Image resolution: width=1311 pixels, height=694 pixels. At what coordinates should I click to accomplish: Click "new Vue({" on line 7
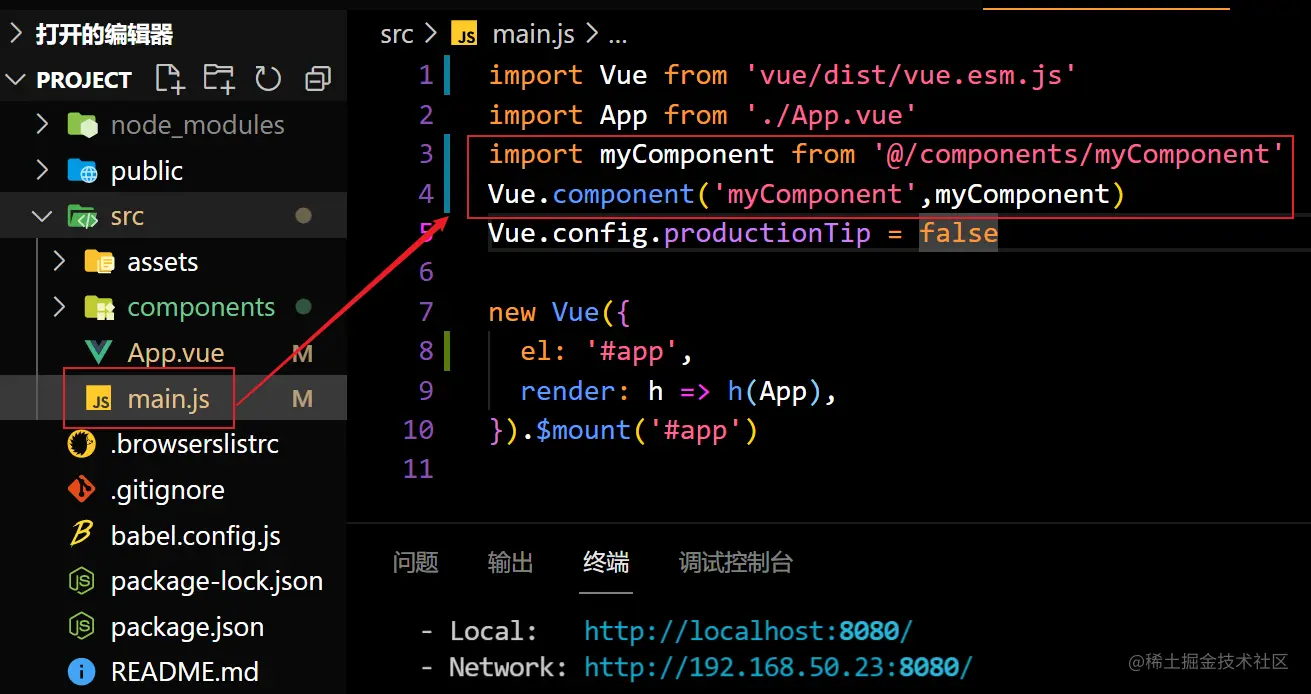click(x=560, y=312)
